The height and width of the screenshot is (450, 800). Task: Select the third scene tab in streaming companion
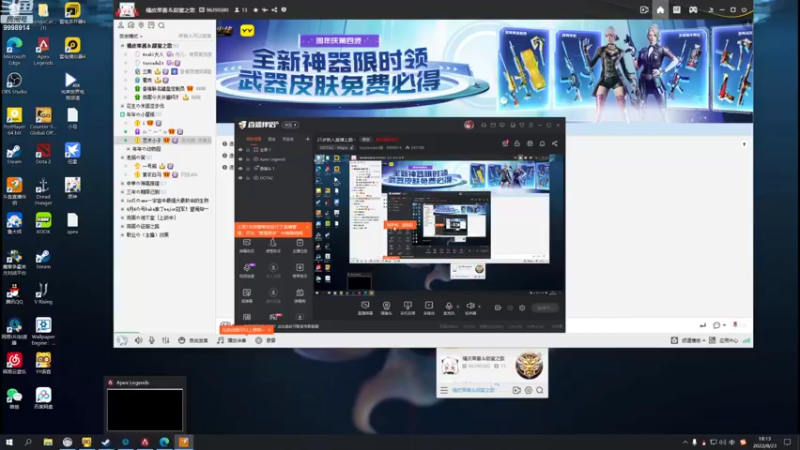[x=288, y=139]
